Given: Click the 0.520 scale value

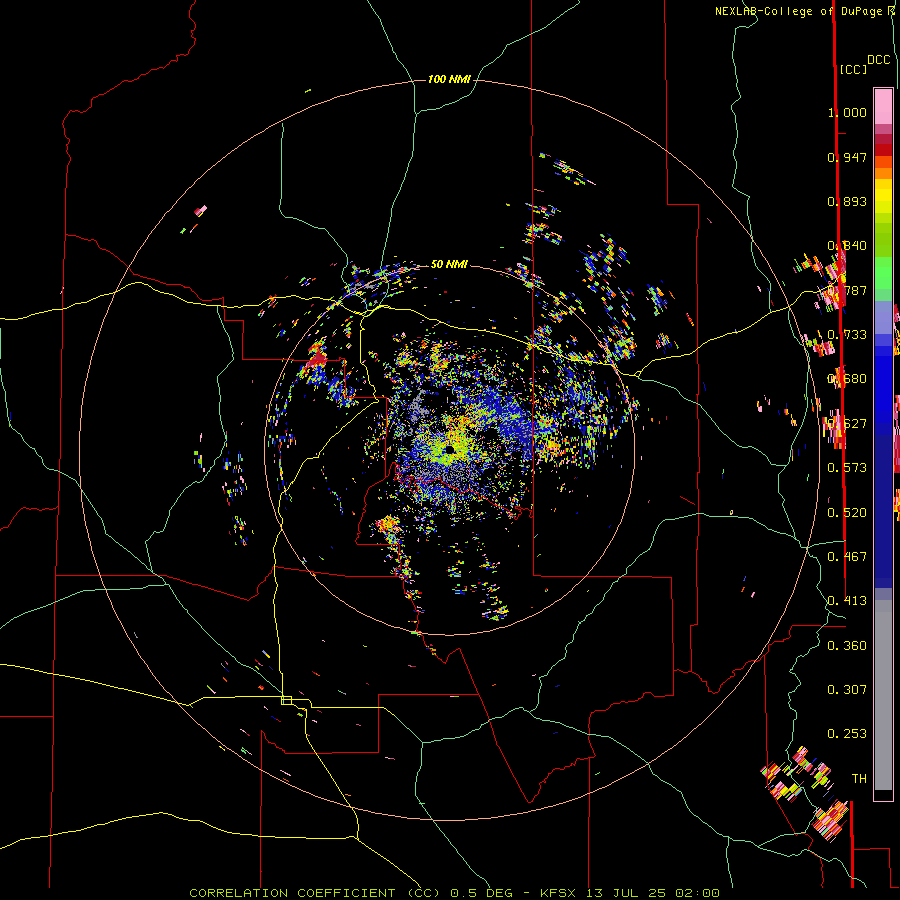Looking at the screenshot, I should point(847,513).
